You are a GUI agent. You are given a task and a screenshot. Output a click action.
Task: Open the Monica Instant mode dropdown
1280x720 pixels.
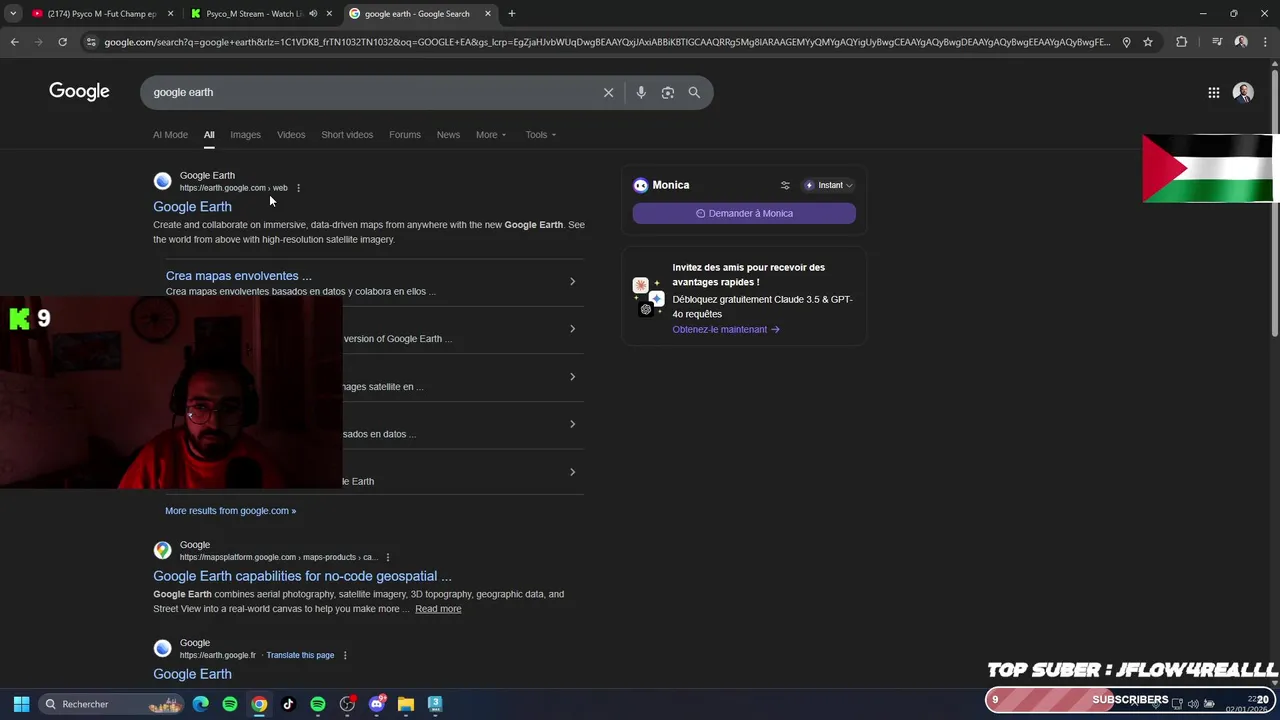click(829, 185)
